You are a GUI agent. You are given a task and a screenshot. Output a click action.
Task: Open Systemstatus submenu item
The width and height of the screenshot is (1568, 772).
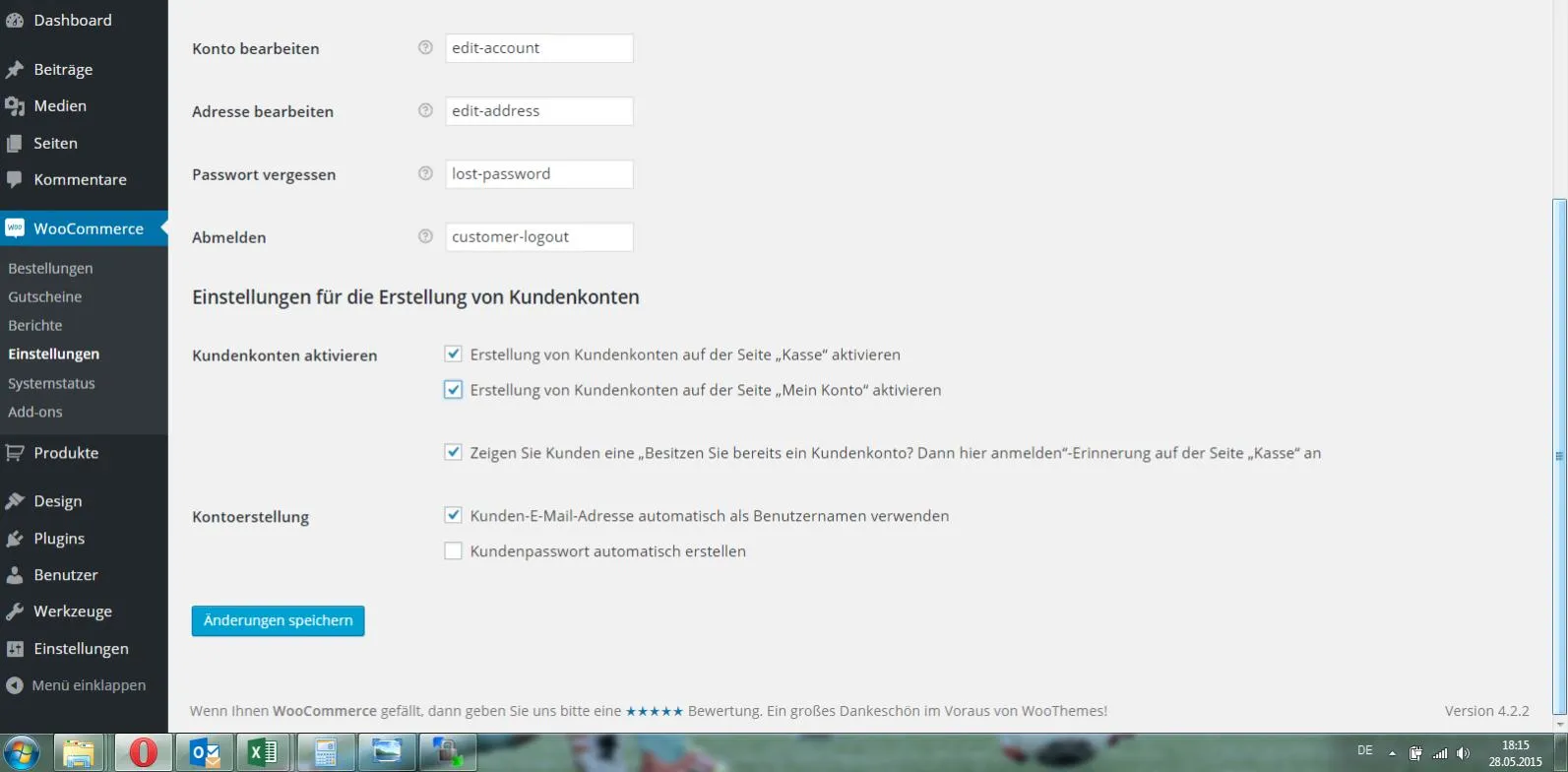tap(51, 383)
